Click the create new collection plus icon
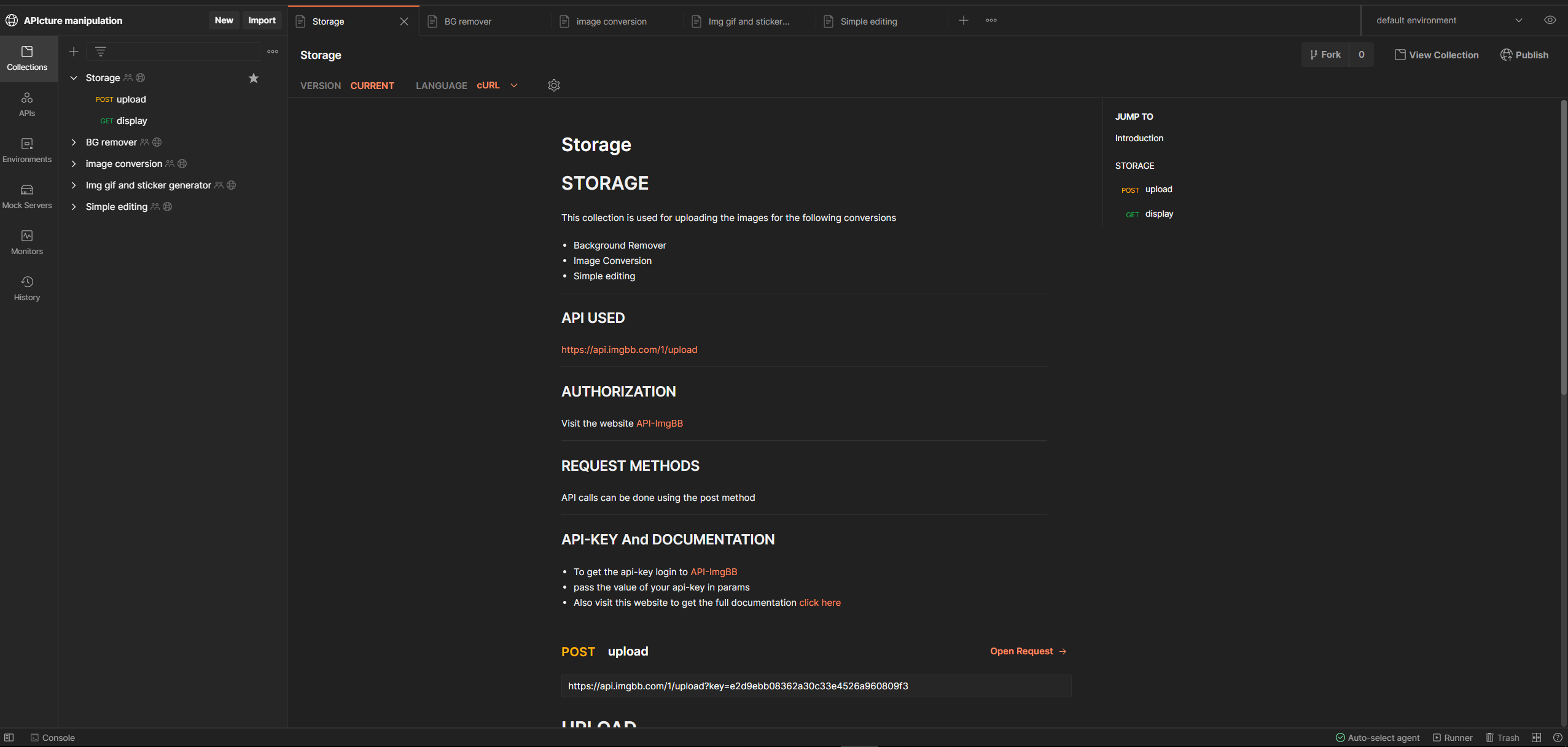The width and height of the screenshot is (1568, 747). pos(74,52)
